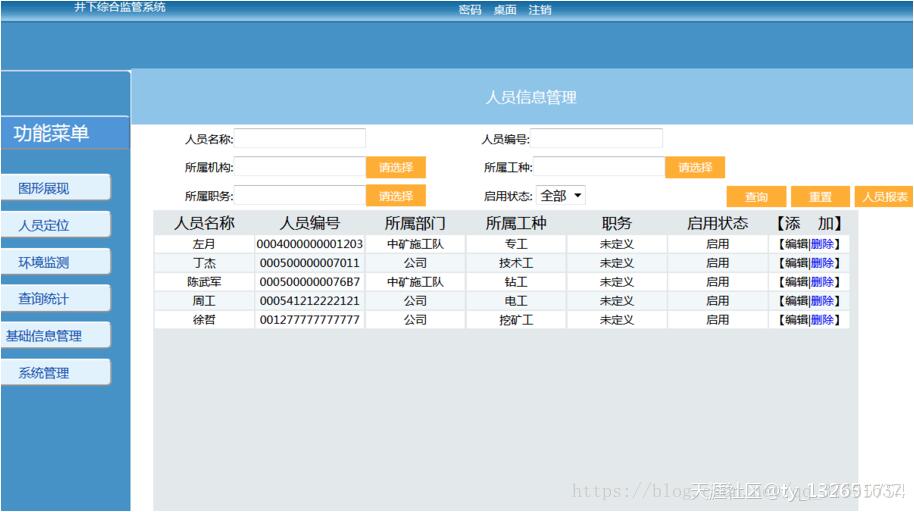914x512 pixels.
Task: Click the 人员信息管理 page title
Action: pyautogui.click(x=531, y=97)
